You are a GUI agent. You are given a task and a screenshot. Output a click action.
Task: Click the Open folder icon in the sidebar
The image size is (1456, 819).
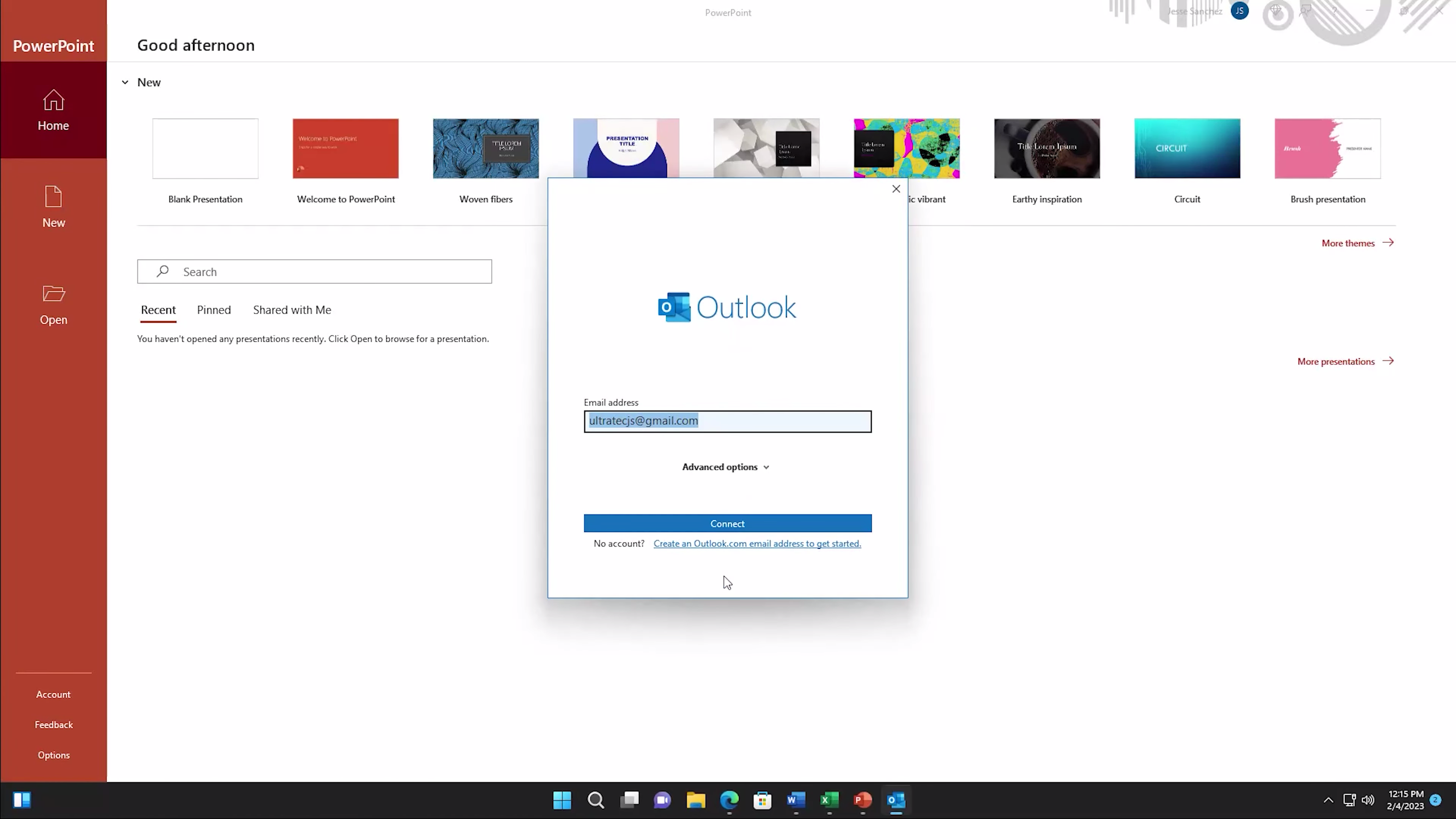53,294
